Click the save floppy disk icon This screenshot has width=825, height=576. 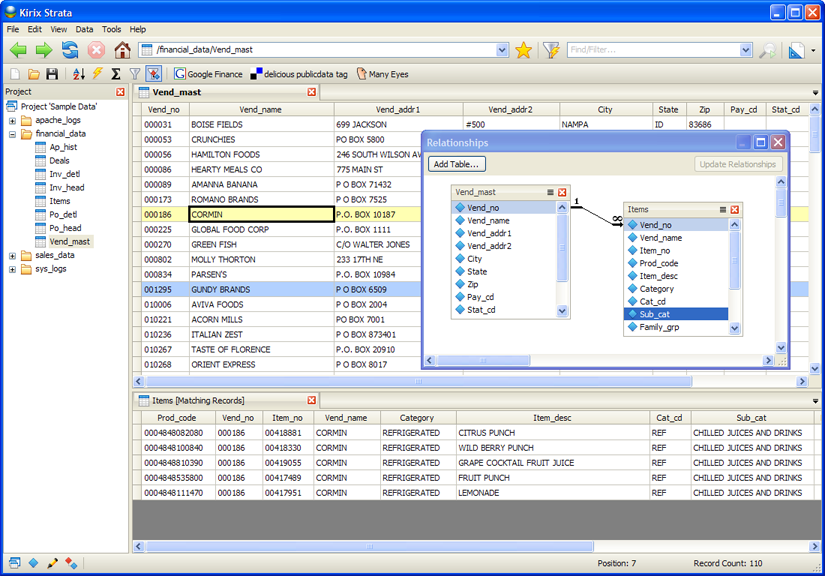tap(52, 74)
